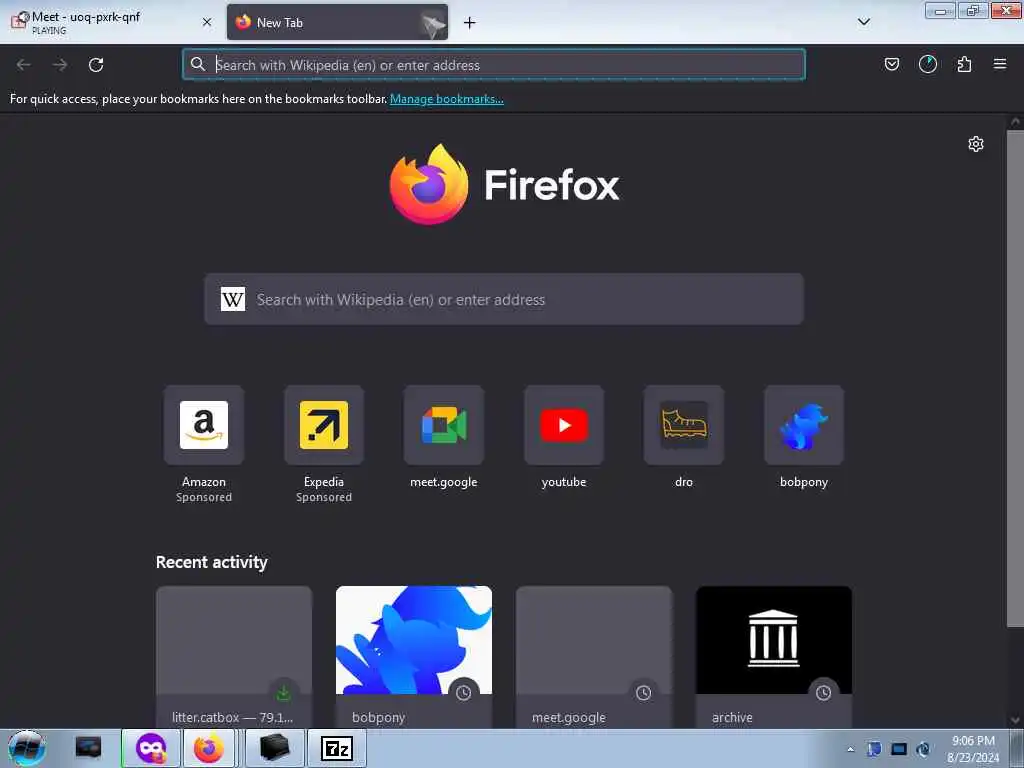Viewport: 1024px width, 768px height.
Task: Open Save to Pocket icon
Action: (891, 64)
